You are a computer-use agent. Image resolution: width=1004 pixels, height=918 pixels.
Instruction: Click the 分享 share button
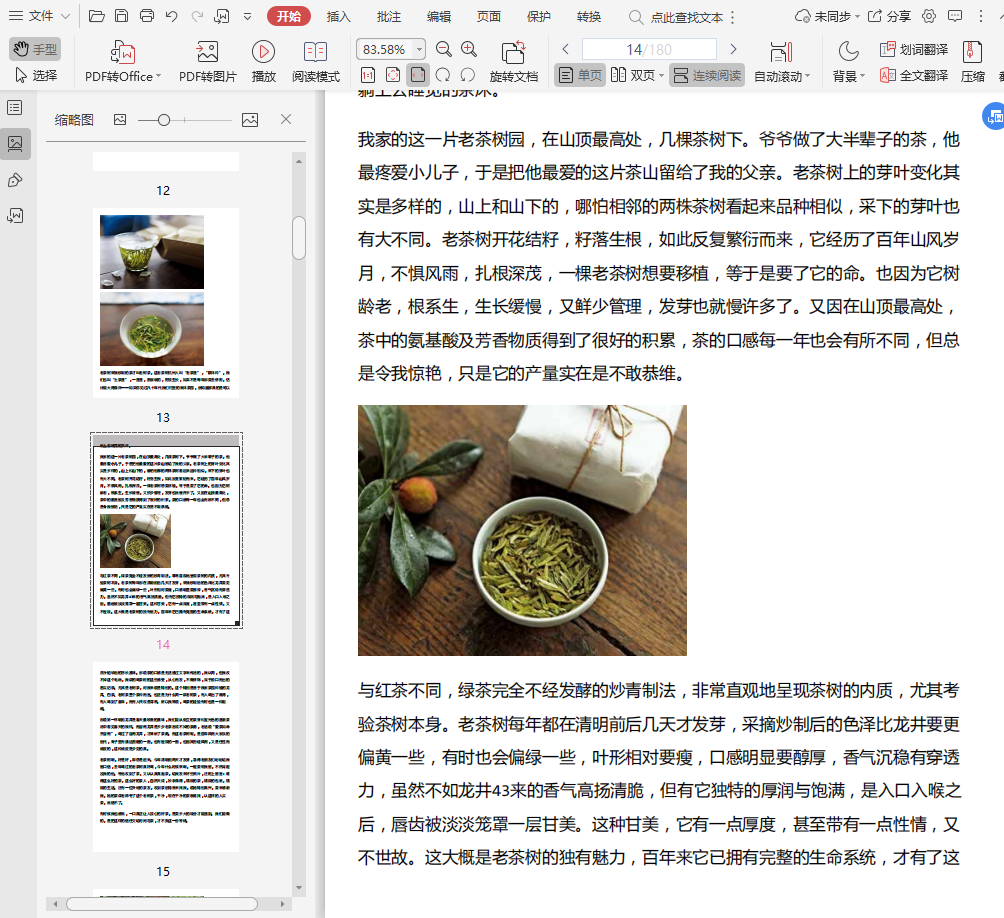(889, 17)
